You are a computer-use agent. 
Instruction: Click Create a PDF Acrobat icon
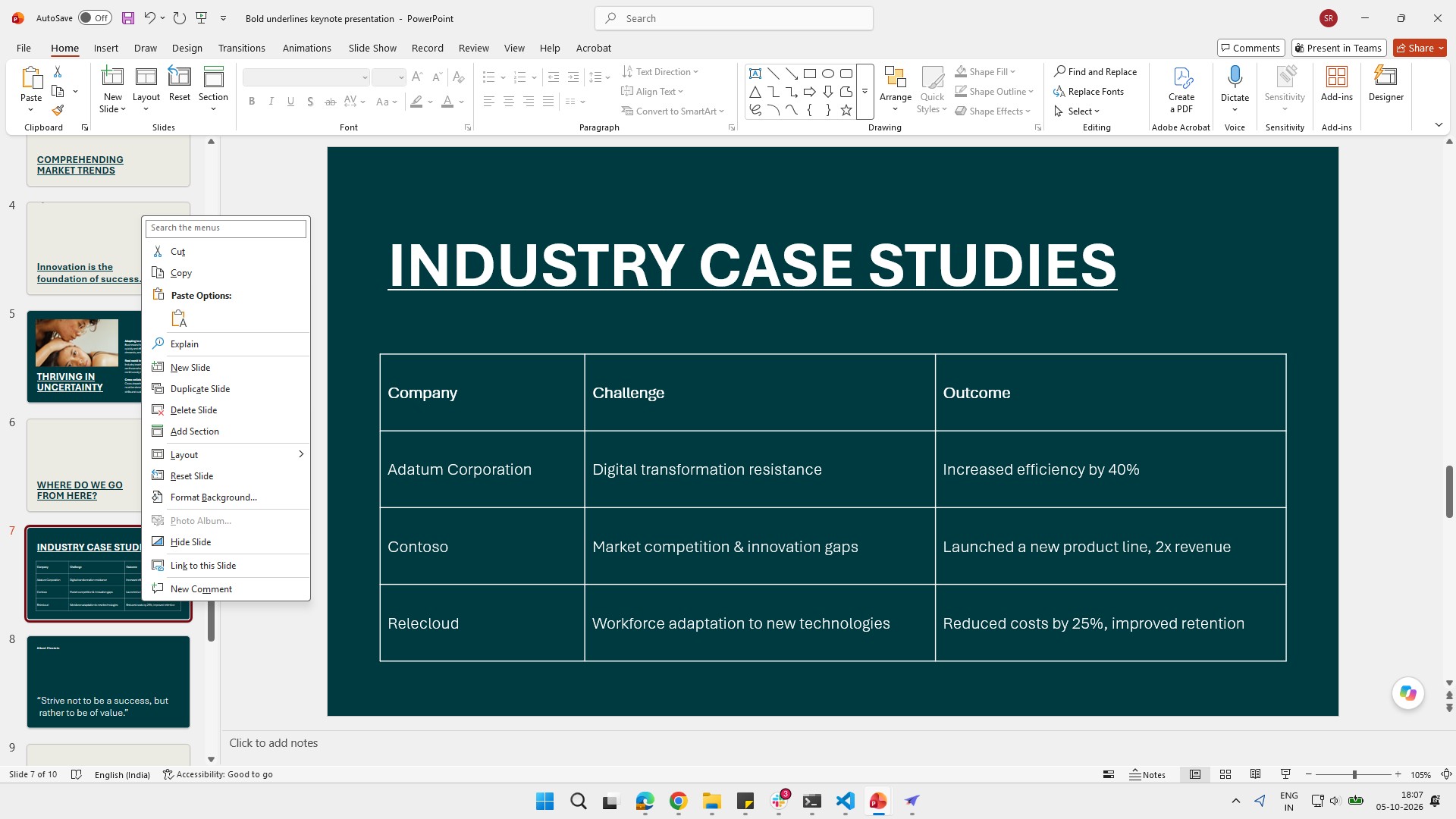(x=1181, y=77)
